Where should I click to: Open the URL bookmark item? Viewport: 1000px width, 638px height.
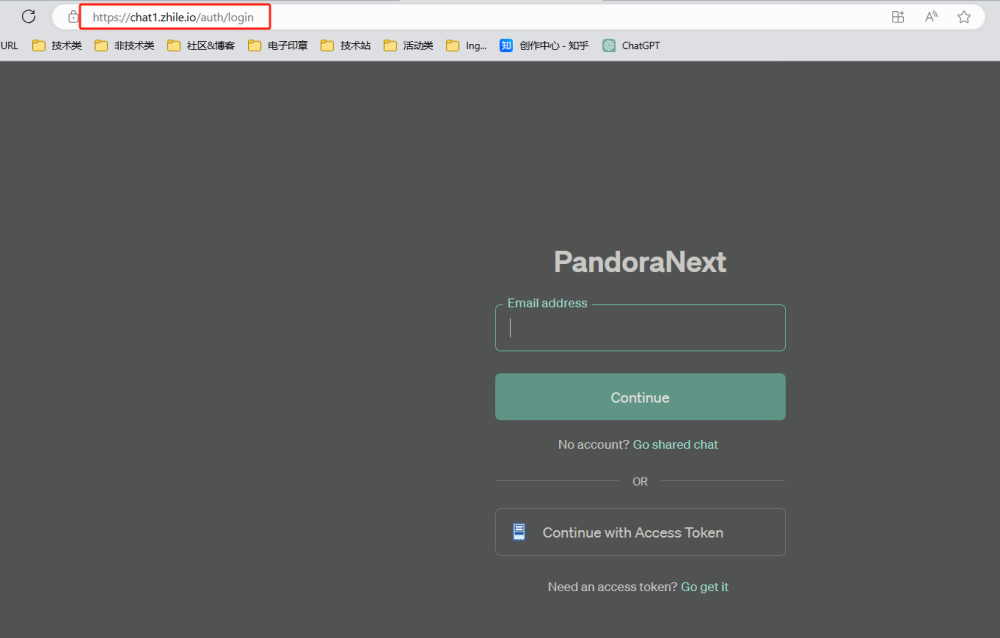click(x=9, y=45)
